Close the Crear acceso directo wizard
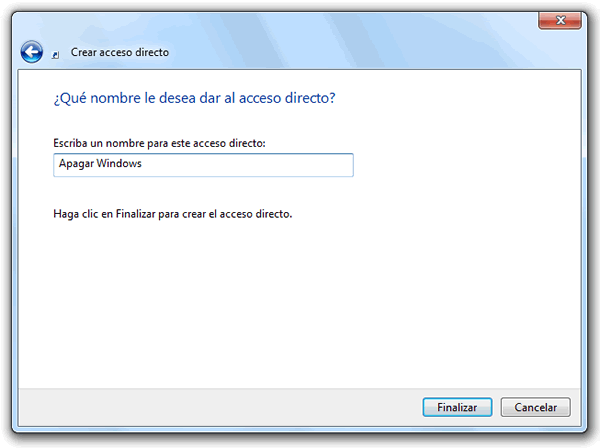This screenshot has width=600, height=448. coord(560,20)
